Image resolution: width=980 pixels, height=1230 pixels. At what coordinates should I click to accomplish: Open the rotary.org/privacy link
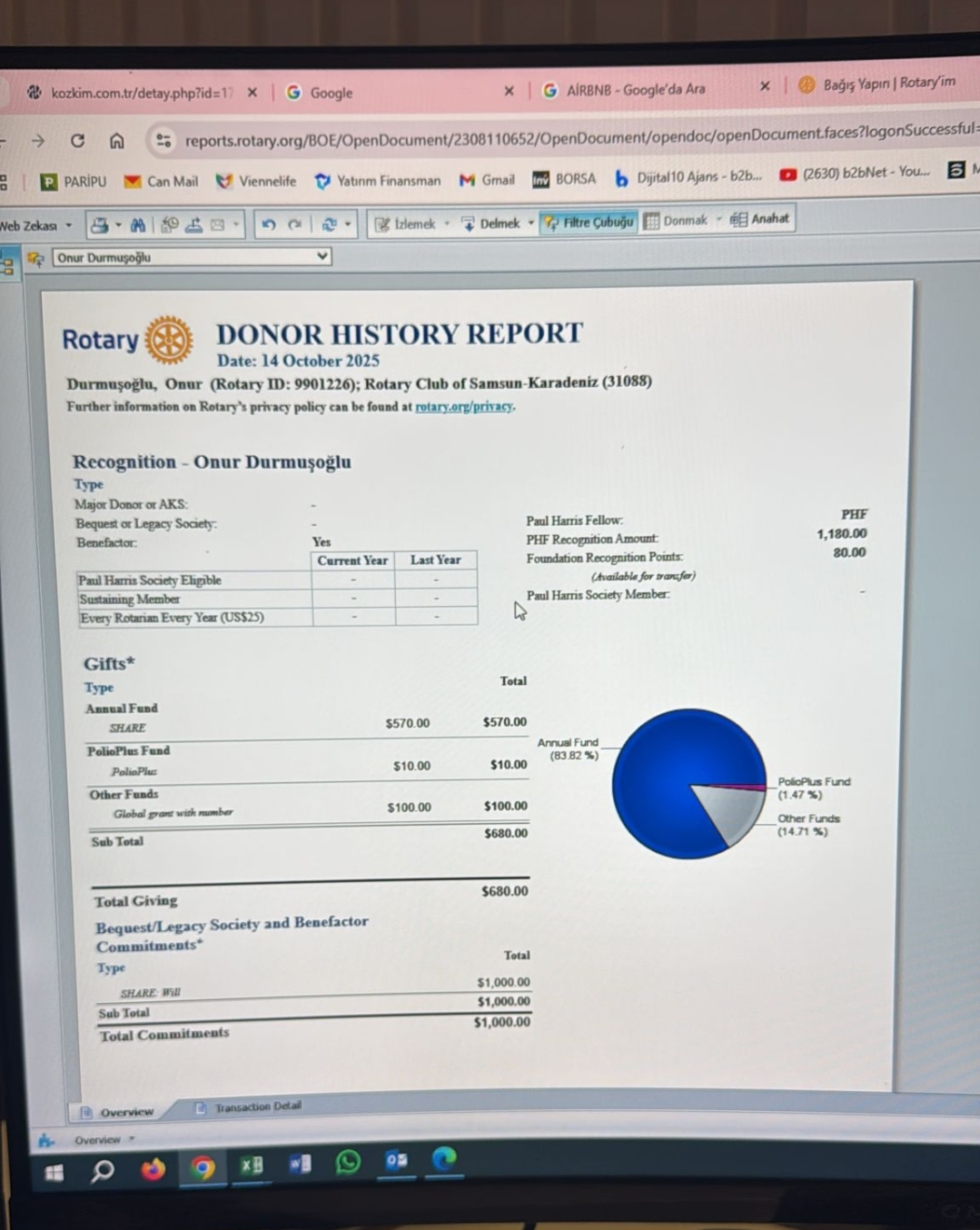[464, 407]
